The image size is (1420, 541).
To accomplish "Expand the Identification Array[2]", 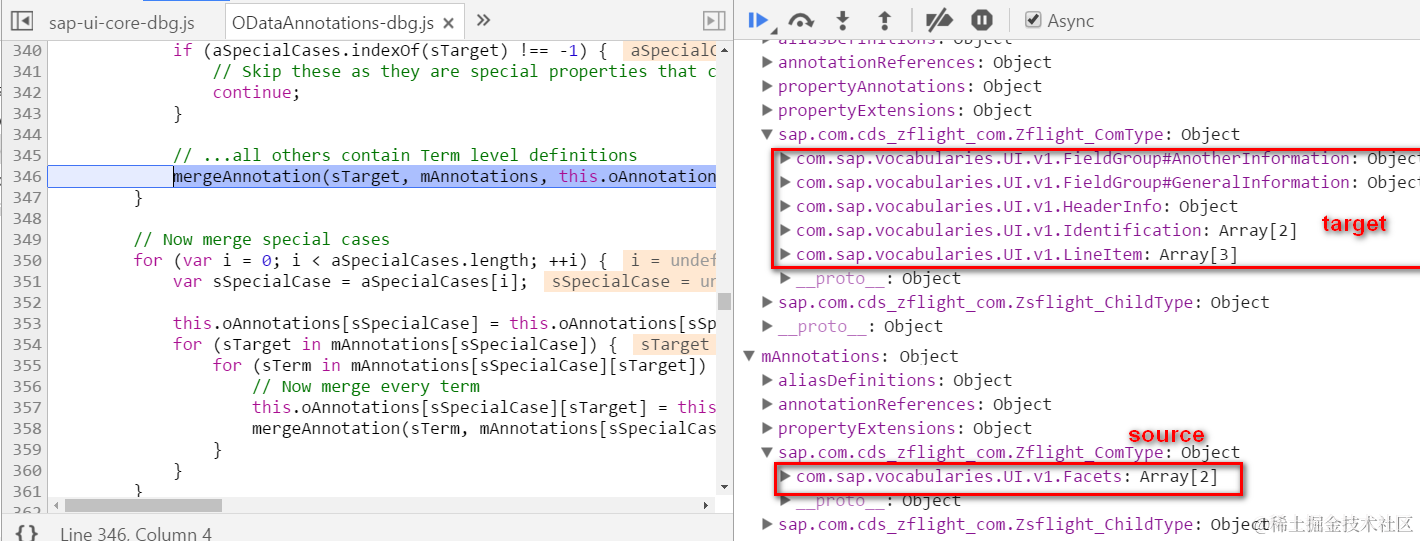I will [786, 230].
